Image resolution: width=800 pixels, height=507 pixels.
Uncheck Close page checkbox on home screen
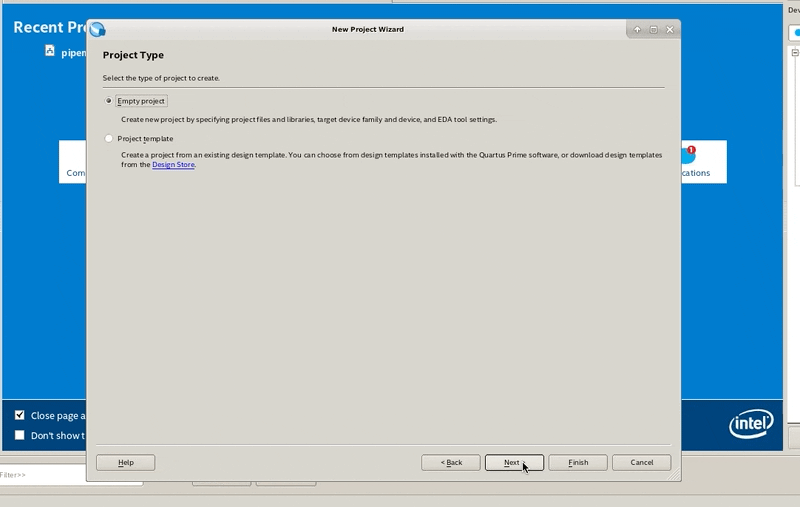pyautogui.click(x=19, y=415)
